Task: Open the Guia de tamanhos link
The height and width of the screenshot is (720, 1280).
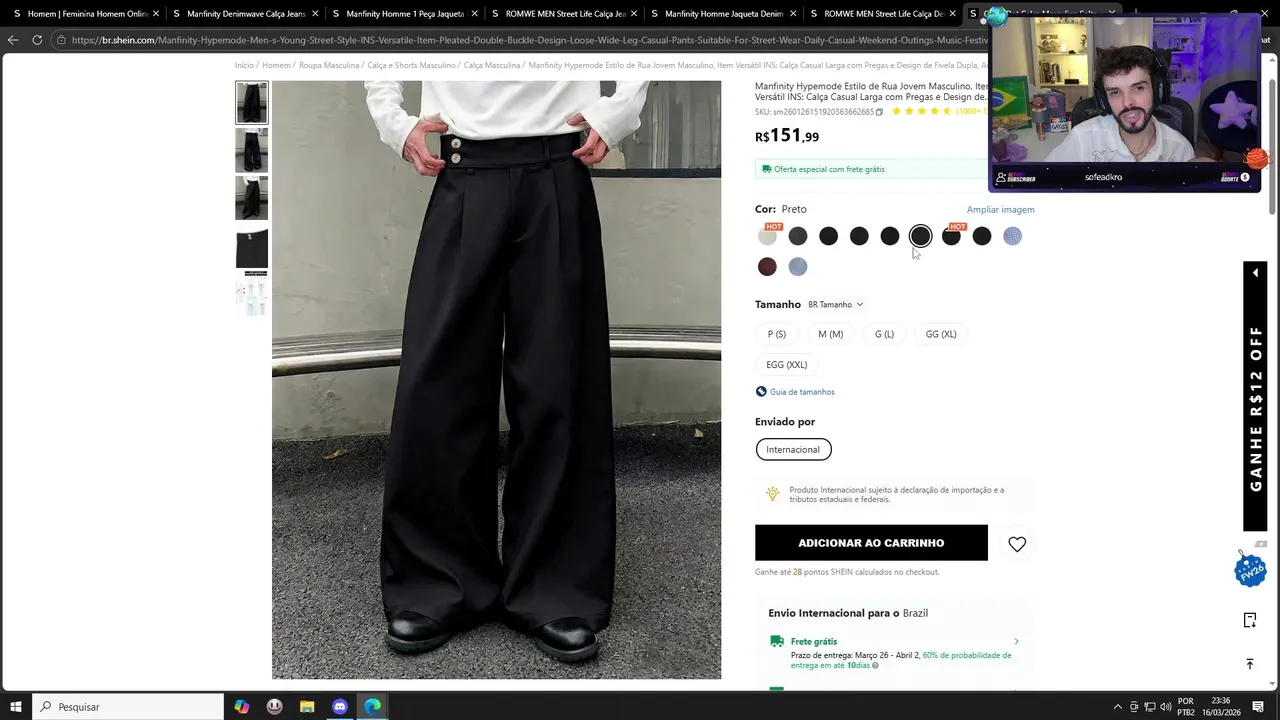Action: click(802, 392)
